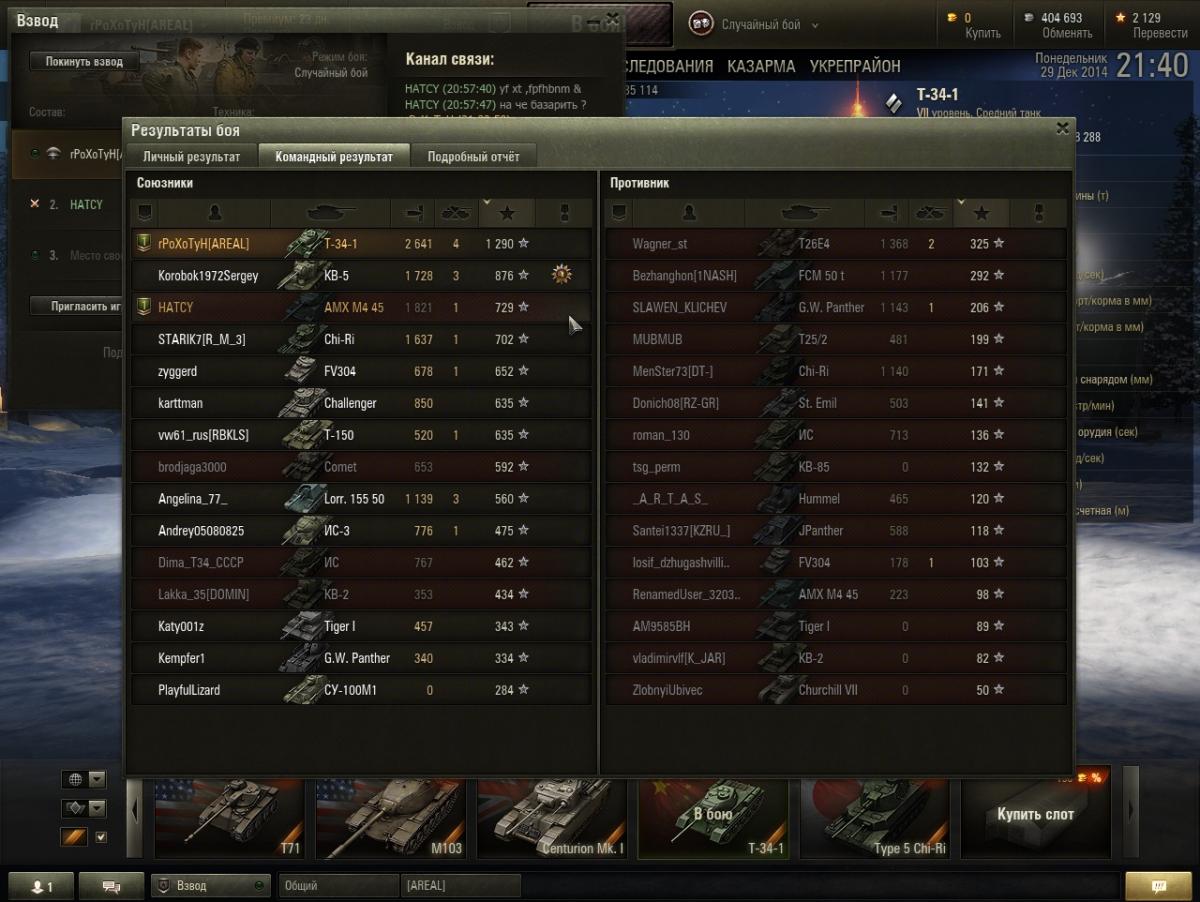This screenshot has width=1200, height=902.
Task: Sort enemies by experience star column
Action: [x=980, y=212]
